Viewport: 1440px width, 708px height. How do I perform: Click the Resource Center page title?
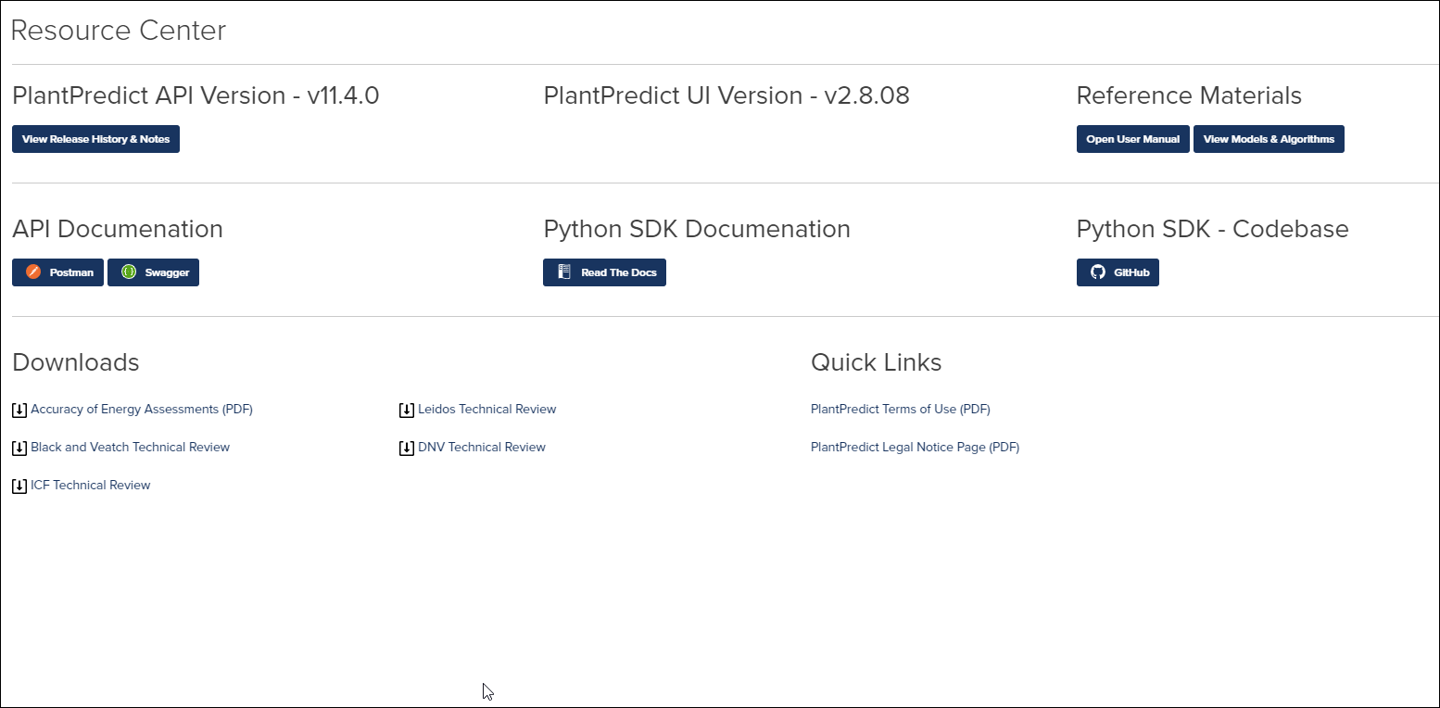click(118, 30)
